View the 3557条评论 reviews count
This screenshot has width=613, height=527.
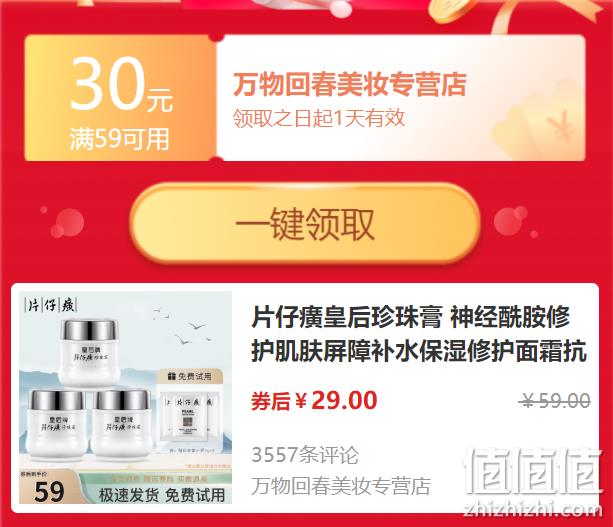305,455
